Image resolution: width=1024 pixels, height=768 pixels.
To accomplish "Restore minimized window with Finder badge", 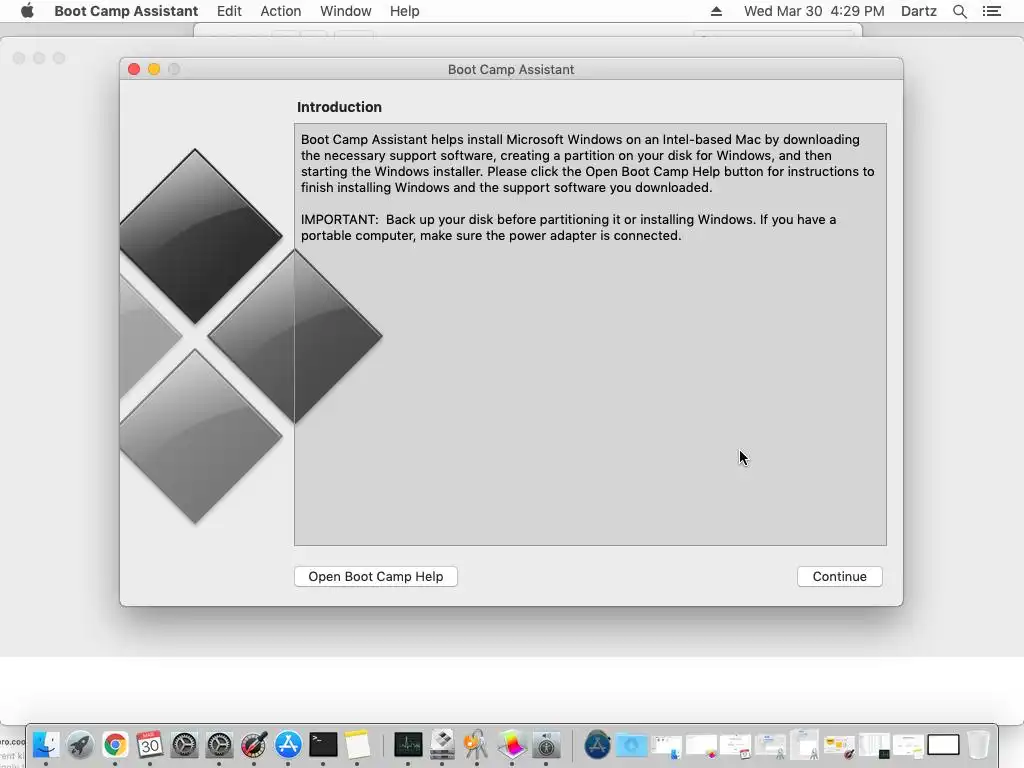I will pyautogui.click(x=667, y=745).
